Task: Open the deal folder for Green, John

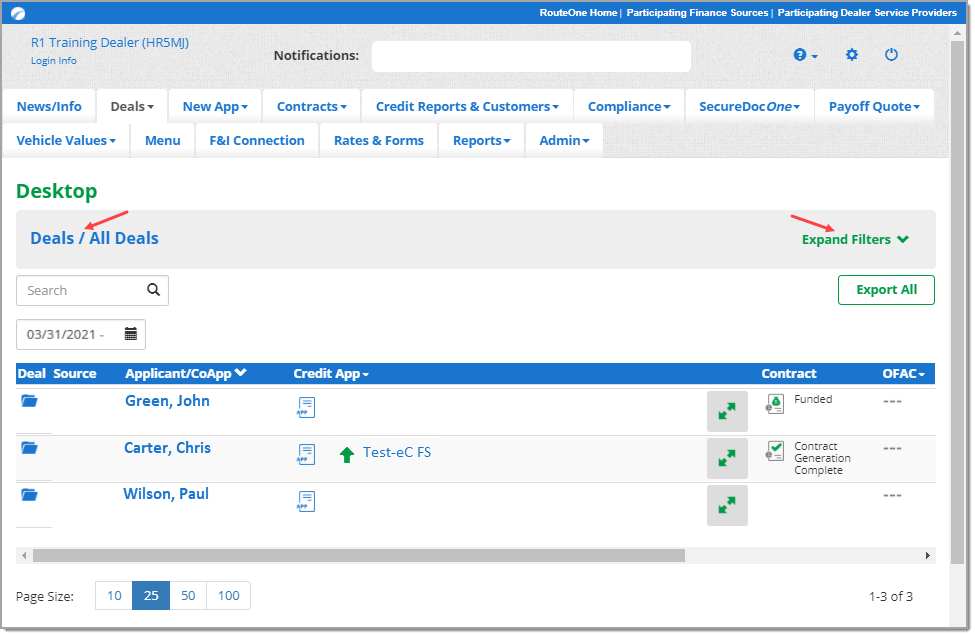Action: click(x=29, y=401)
